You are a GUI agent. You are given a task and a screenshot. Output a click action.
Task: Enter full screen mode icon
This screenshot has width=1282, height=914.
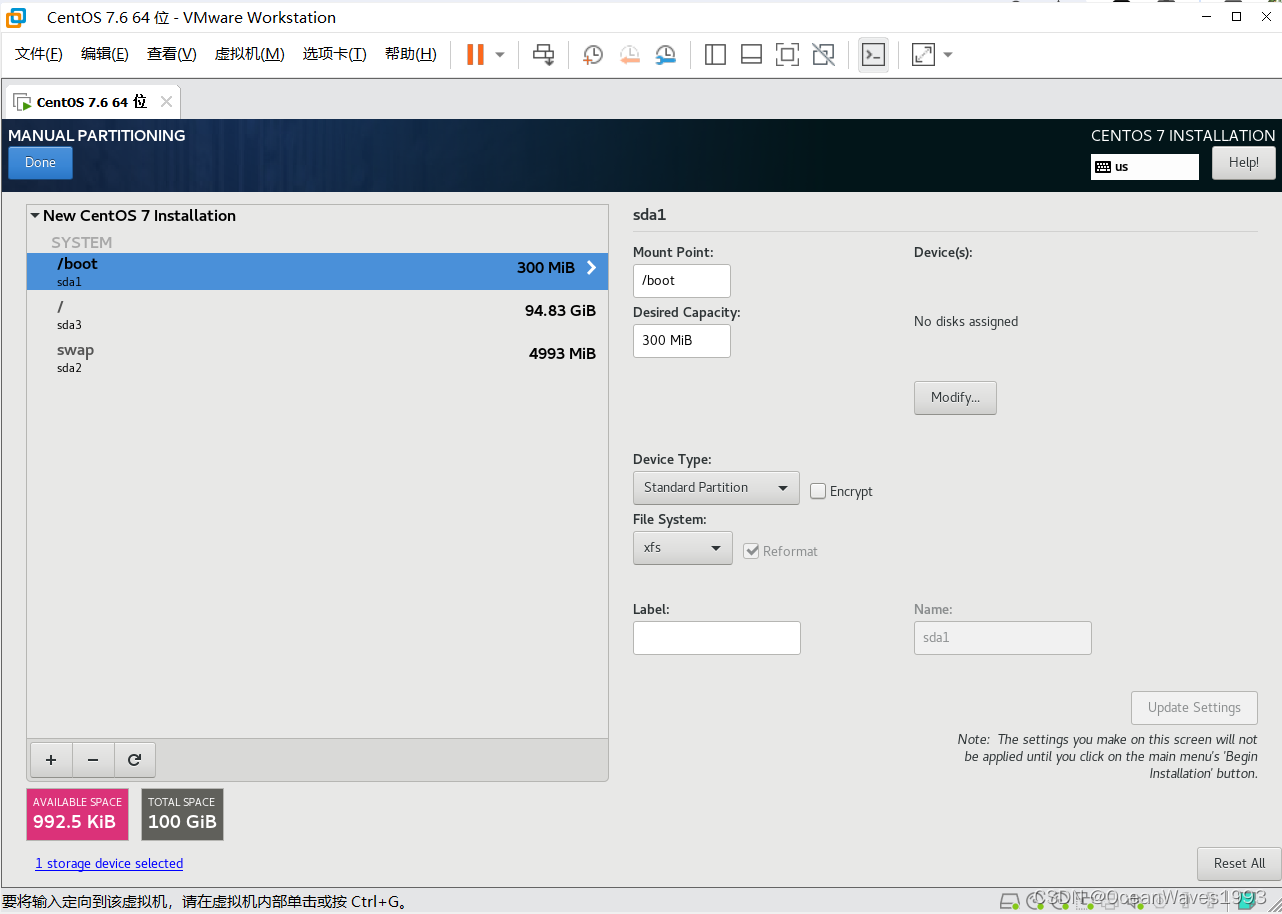[787, 55]
